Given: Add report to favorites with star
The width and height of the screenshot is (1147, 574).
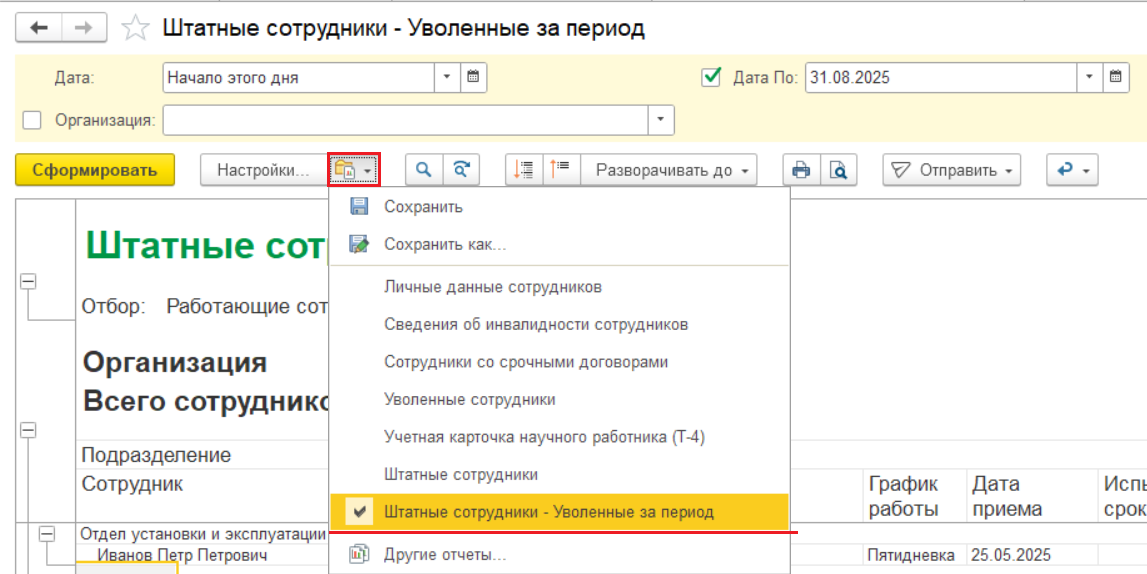Looking at the screenshot, I should click(x=134, y=29).
